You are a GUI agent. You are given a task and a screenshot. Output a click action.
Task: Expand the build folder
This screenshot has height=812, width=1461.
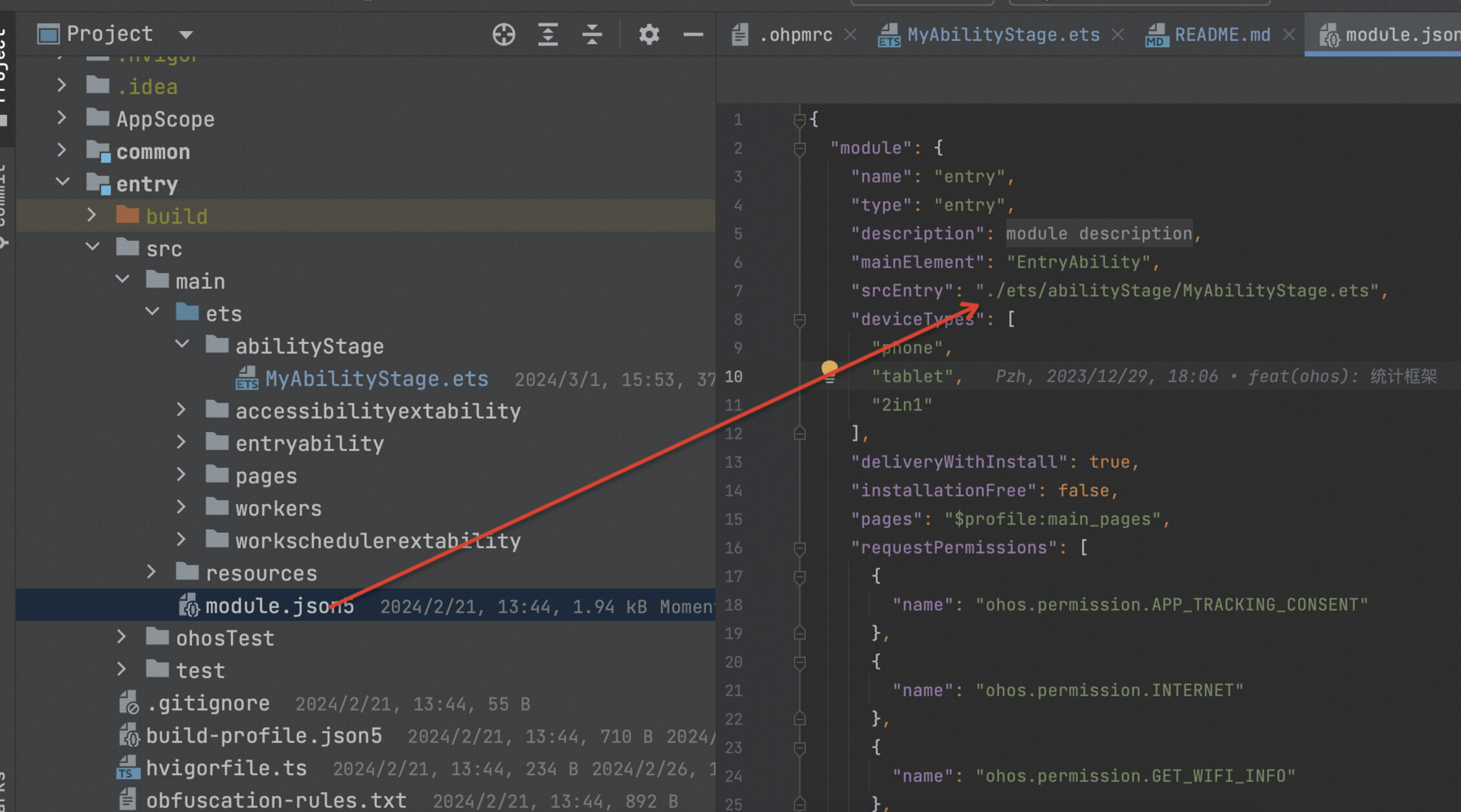(91, 215)
